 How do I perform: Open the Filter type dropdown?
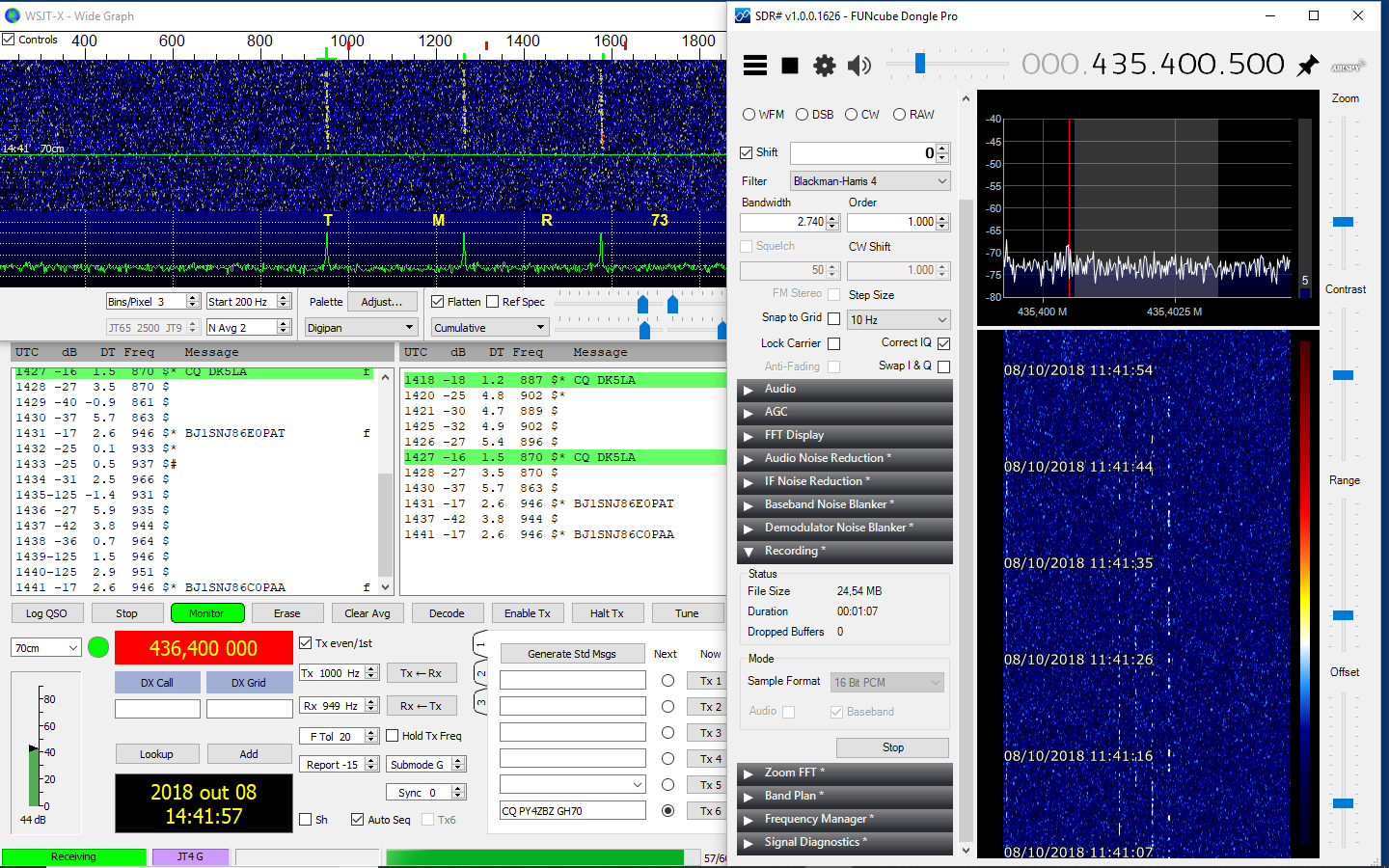870,181
